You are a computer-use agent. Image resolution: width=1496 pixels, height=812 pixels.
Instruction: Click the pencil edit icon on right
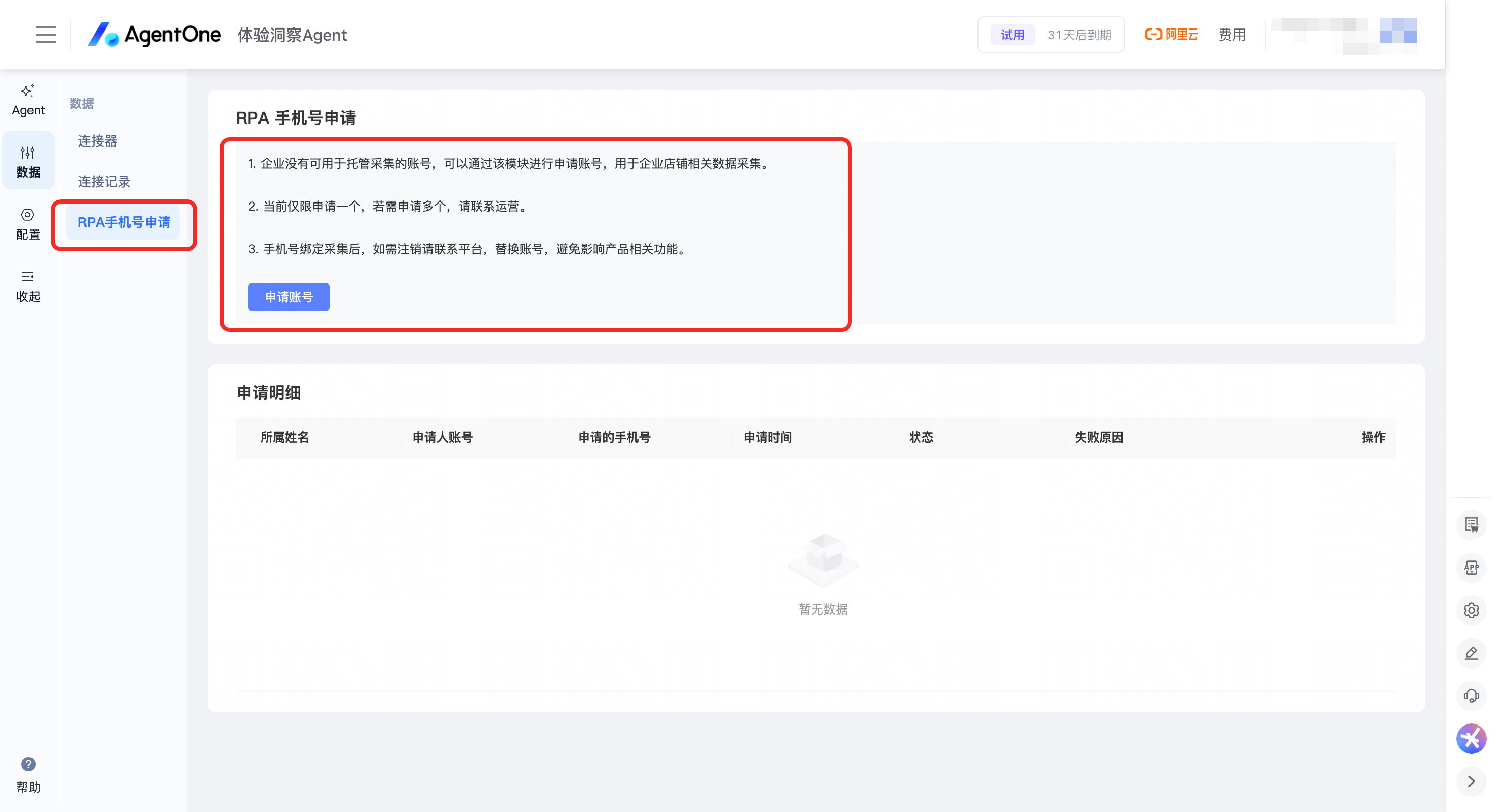(x=1471, y=653)
